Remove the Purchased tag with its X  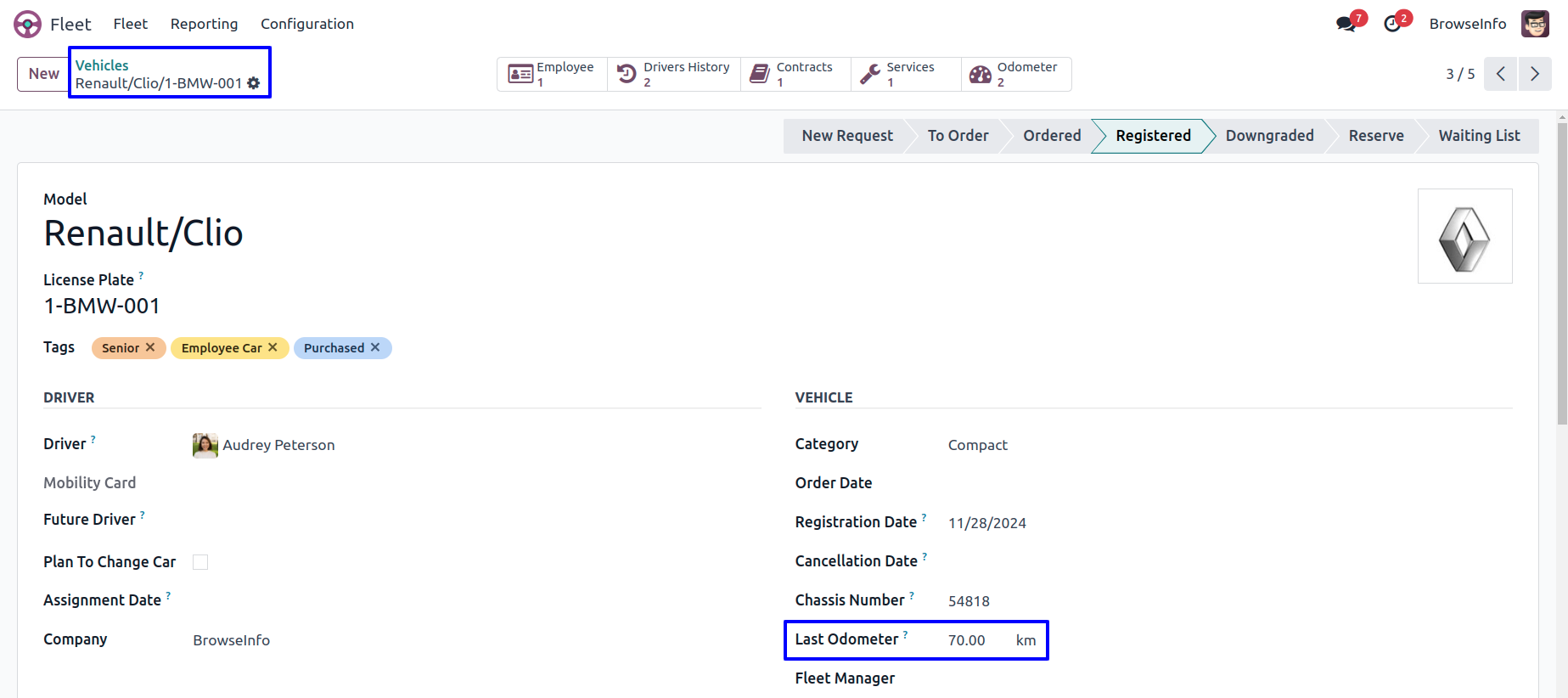375,347
